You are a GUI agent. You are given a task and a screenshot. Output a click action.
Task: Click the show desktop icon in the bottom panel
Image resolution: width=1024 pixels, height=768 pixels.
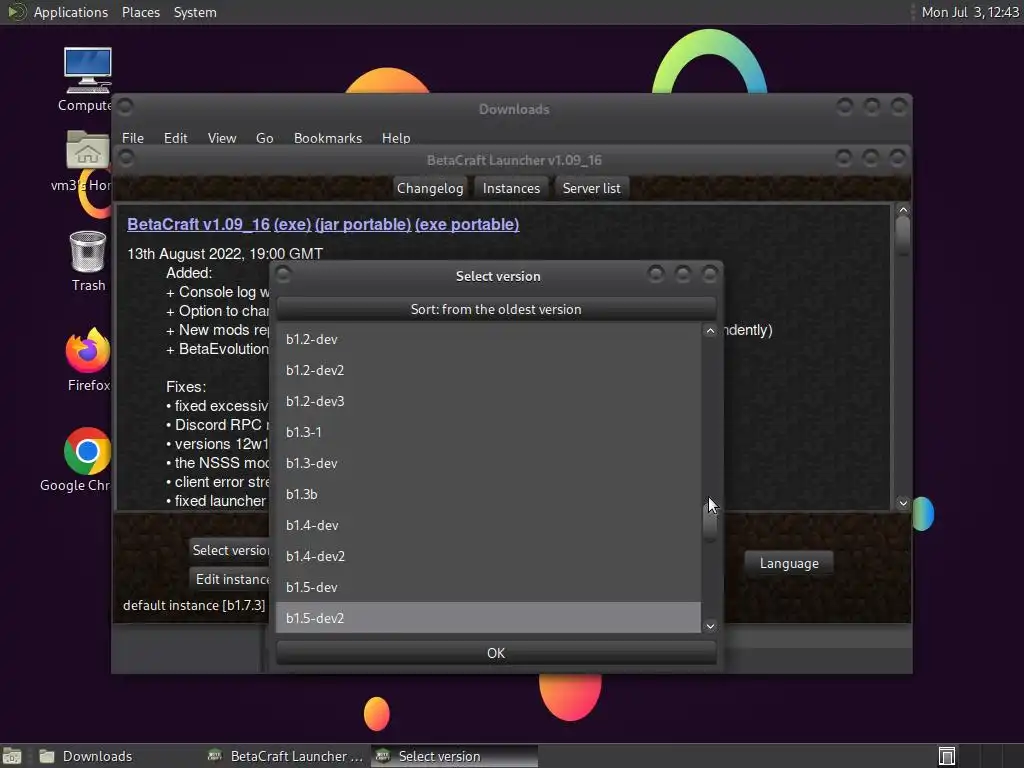[12, 756]
